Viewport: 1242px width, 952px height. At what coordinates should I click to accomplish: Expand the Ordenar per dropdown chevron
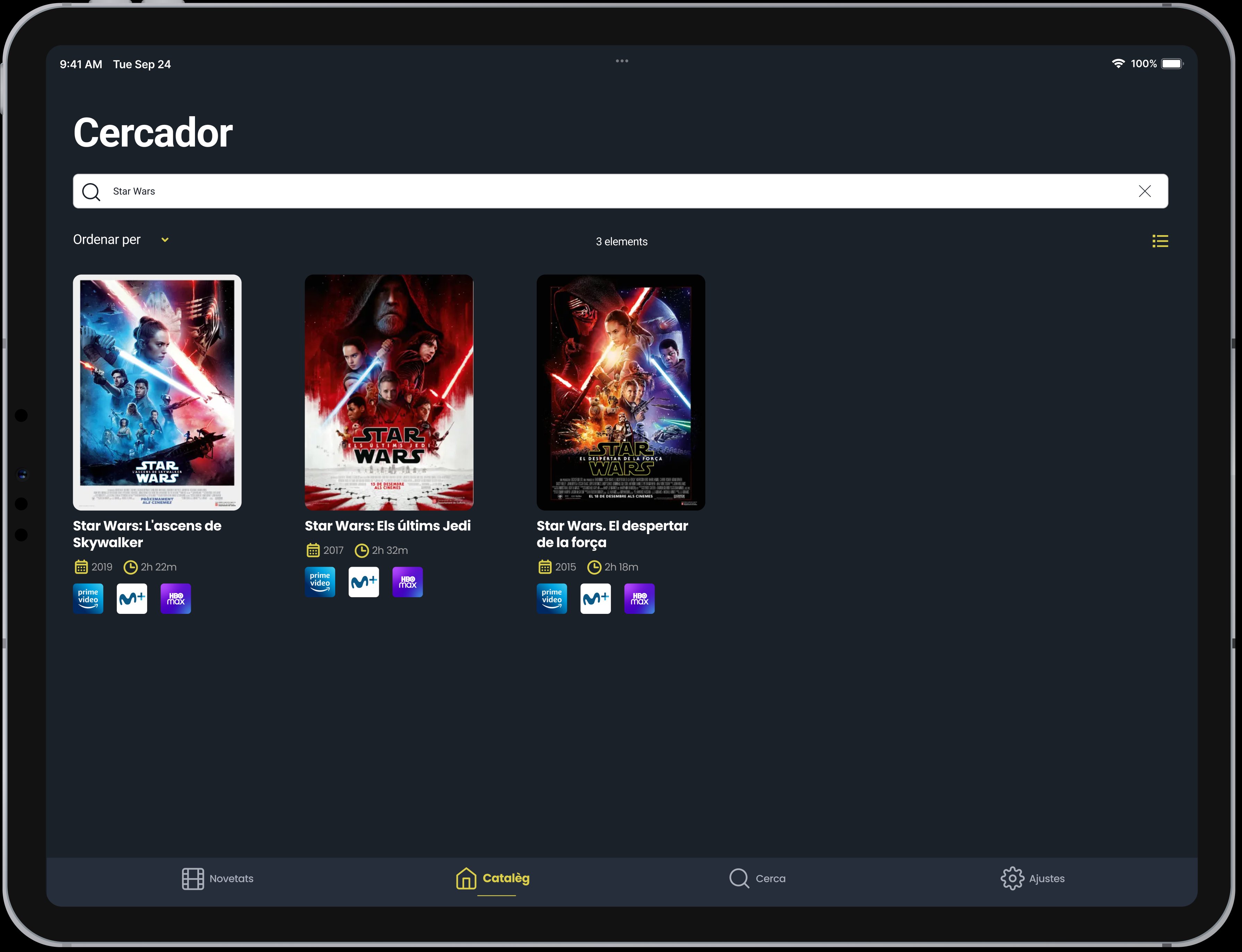(165, 240)
